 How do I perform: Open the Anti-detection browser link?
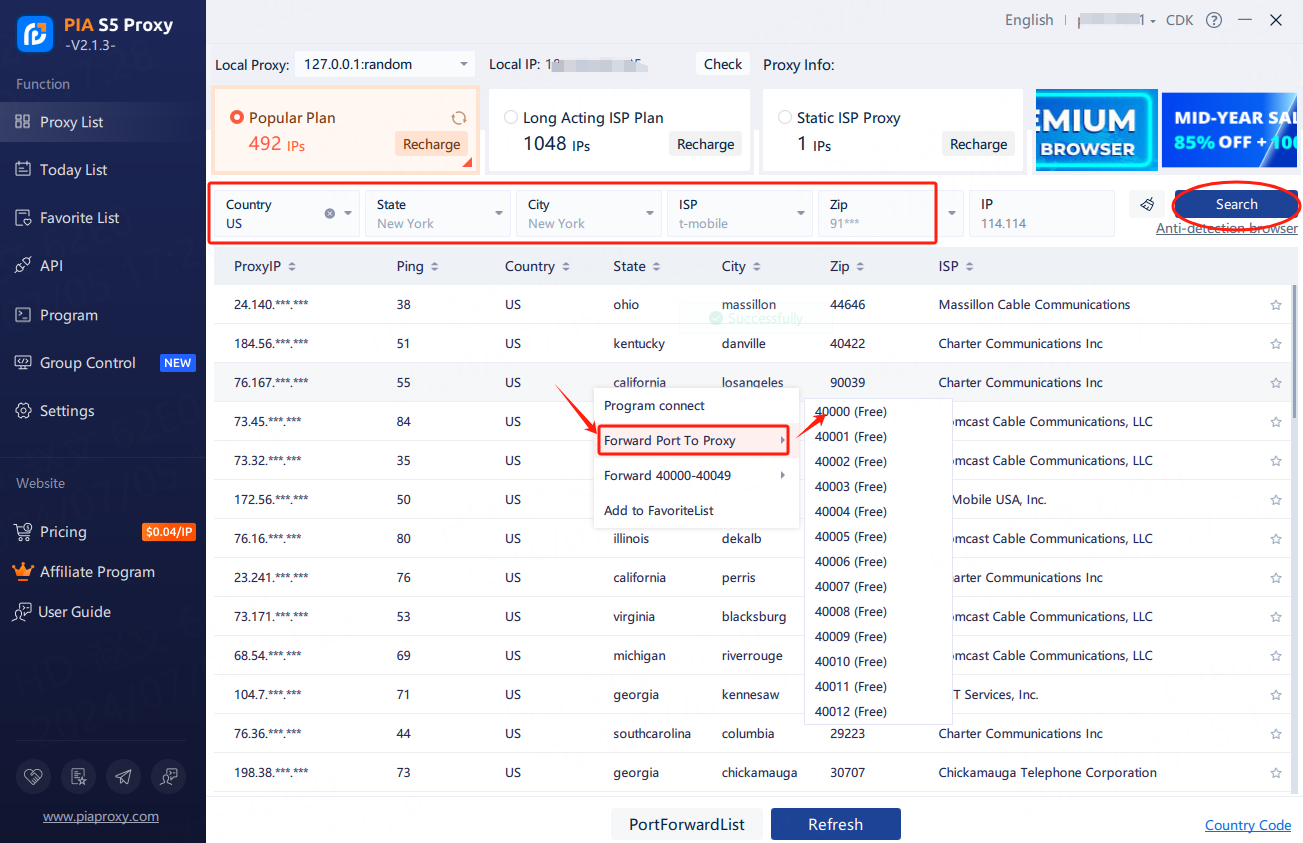1227,228
